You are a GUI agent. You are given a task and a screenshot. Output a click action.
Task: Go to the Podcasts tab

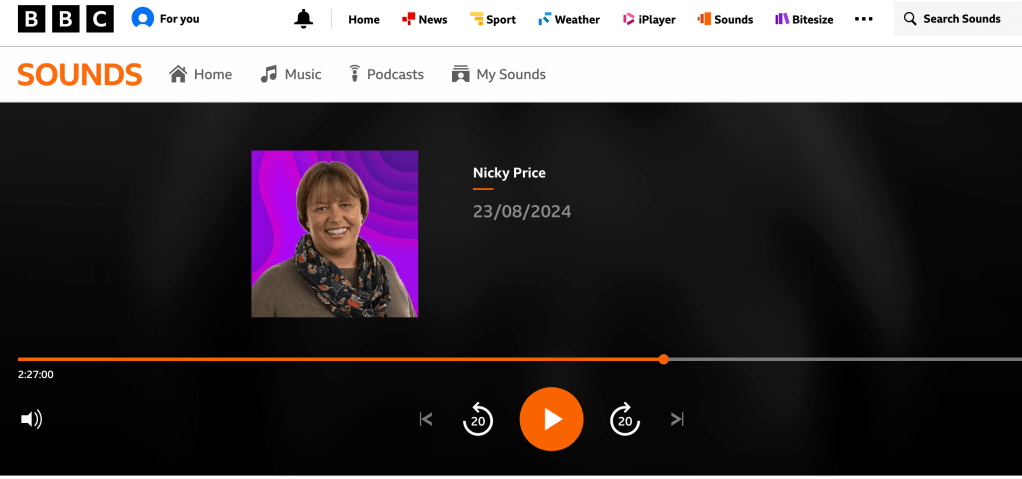[385, 74]
